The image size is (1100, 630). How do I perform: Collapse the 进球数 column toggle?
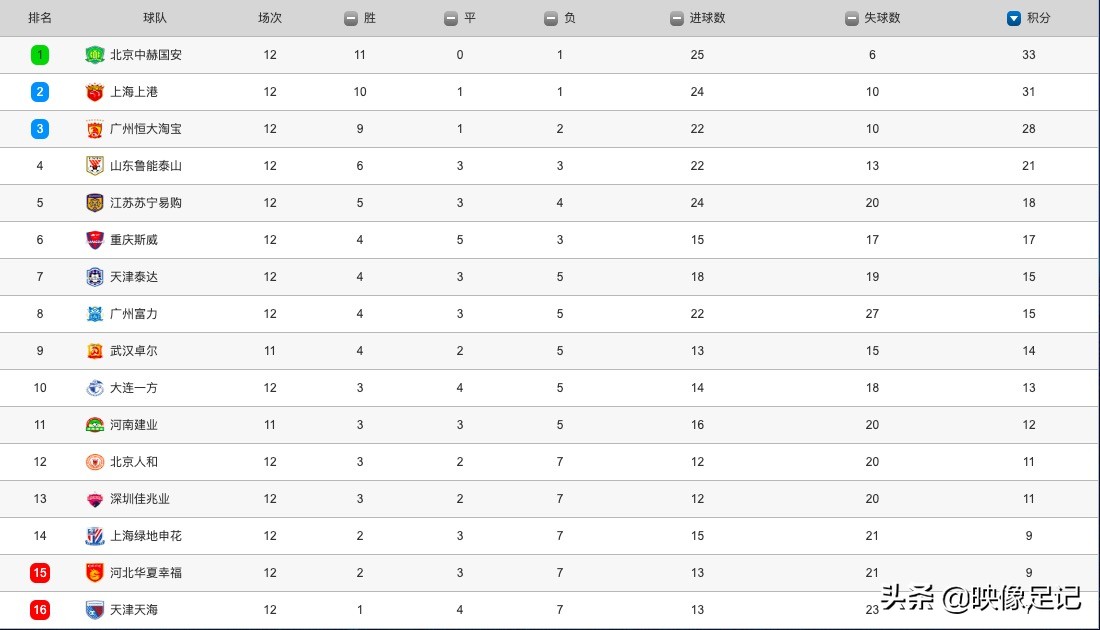coord(677,18)
